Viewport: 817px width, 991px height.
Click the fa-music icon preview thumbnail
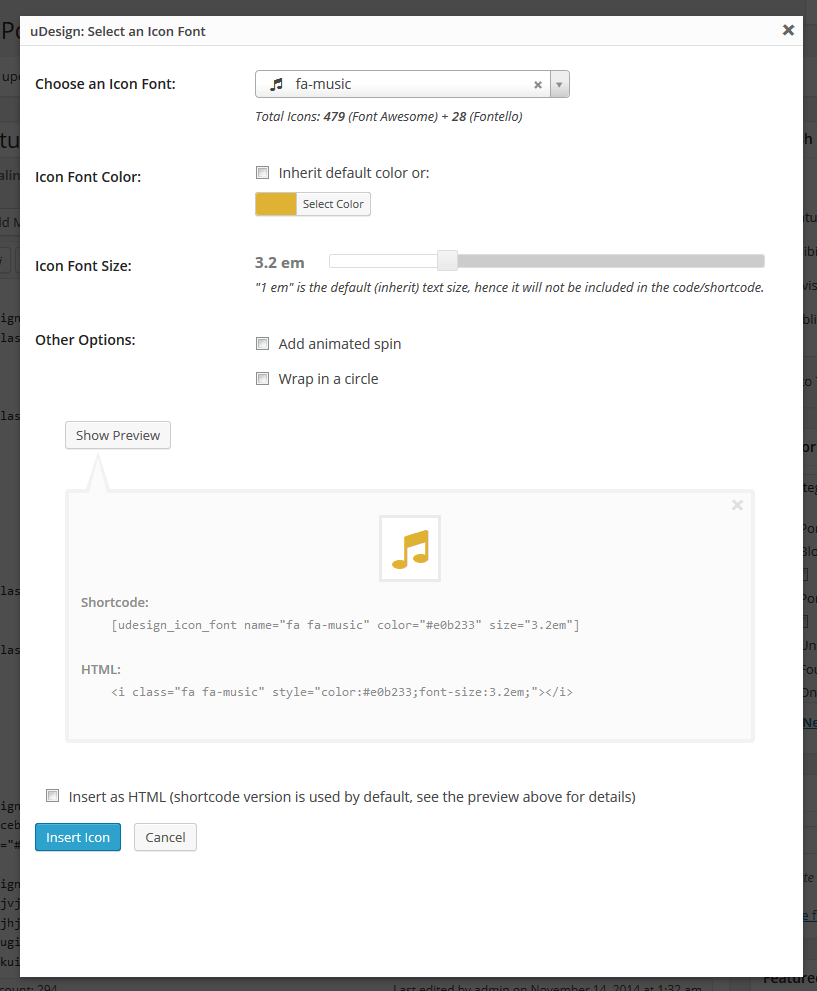pyautogui.click(x=410, y=548)
